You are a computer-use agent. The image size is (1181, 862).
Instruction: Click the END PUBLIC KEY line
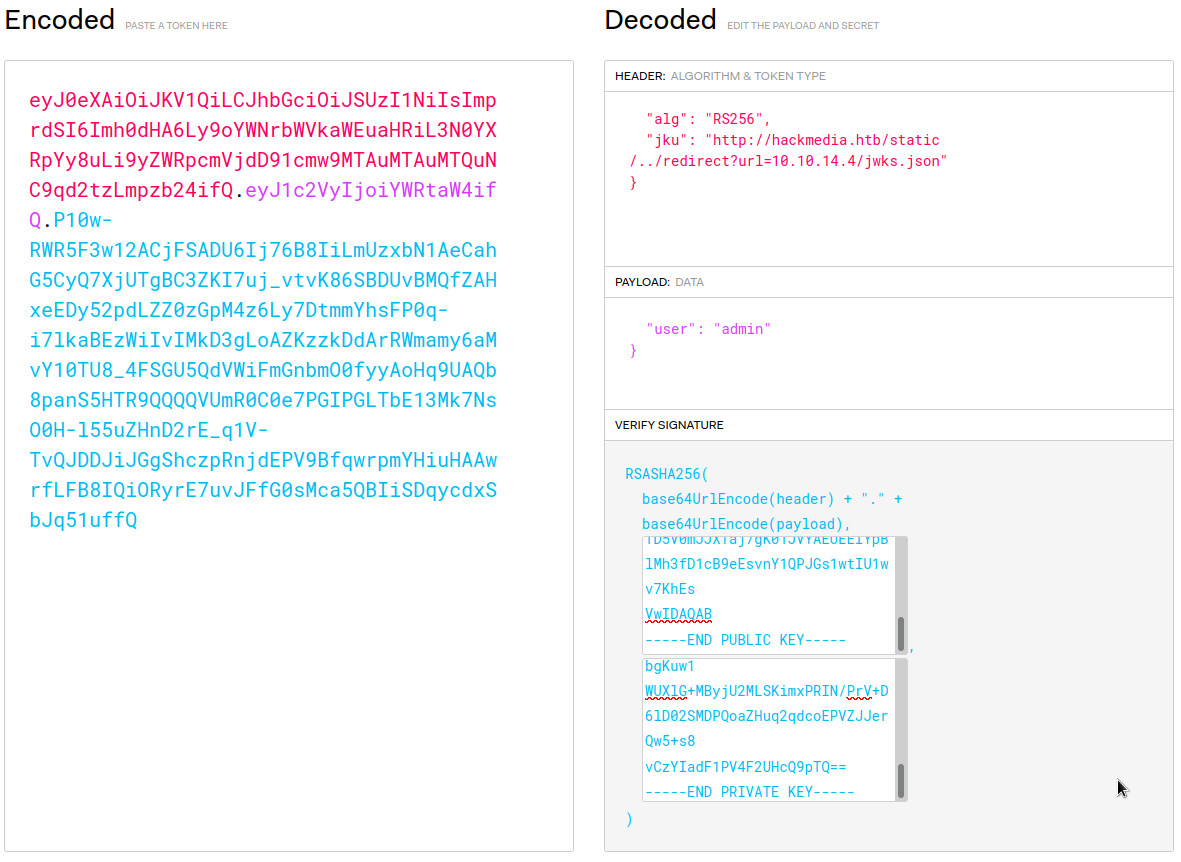[745, 640]
